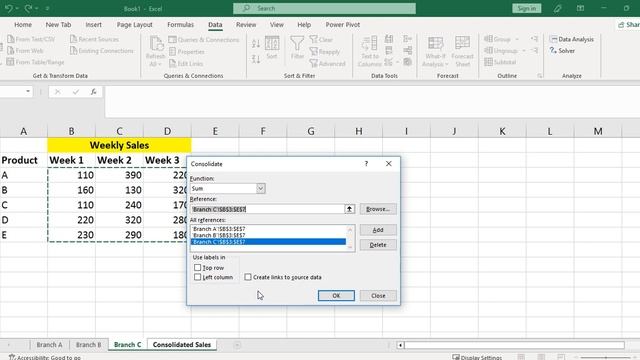
Task: Open Outline group dialog launcher
Action: pos(540,76)
